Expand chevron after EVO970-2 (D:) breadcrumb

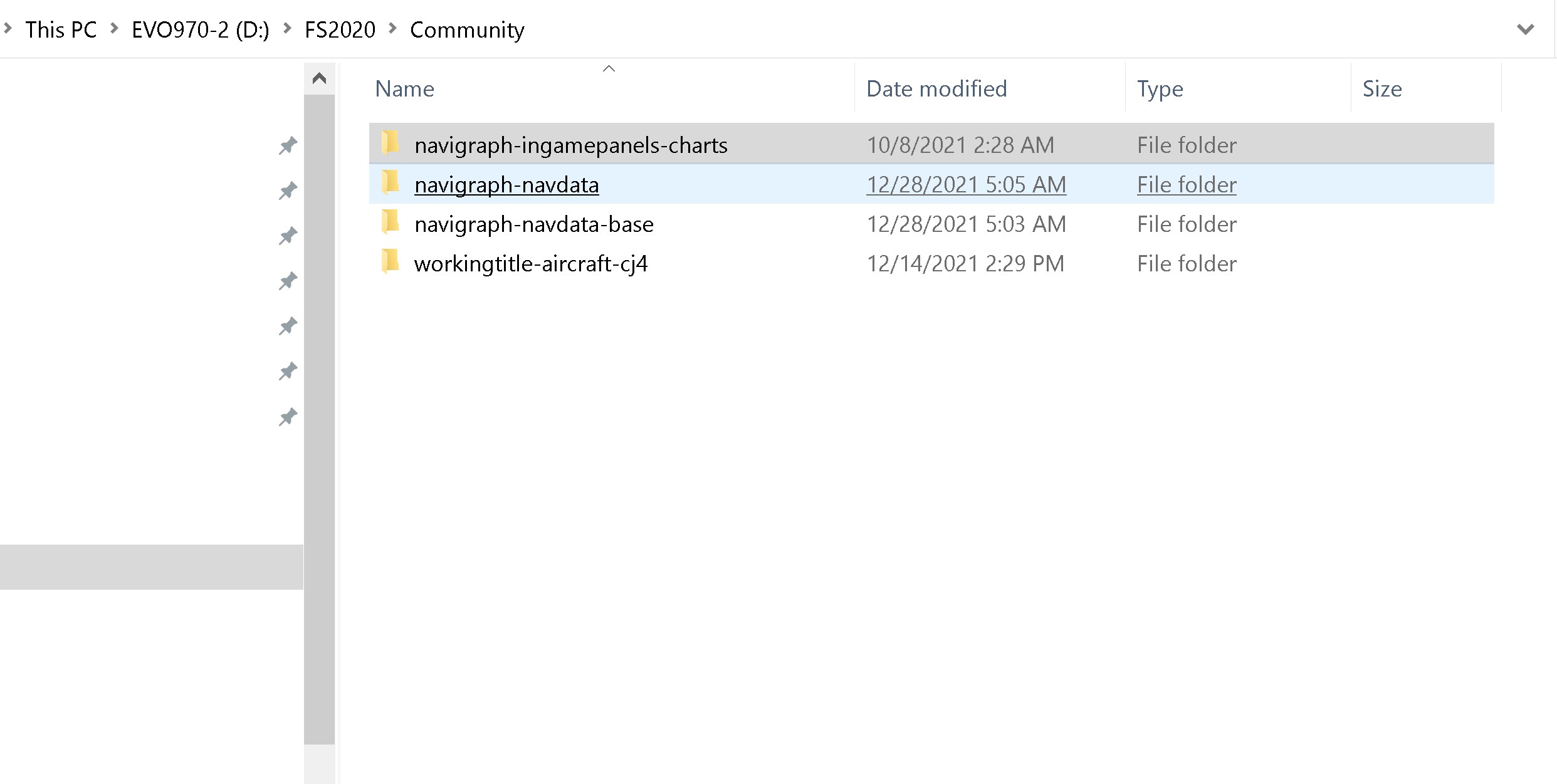coord(287,28)
